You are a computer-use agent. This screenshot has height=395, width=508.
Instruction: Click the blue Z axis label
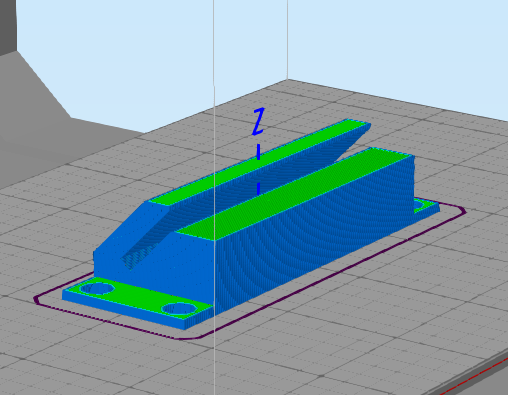click(258, 121)
